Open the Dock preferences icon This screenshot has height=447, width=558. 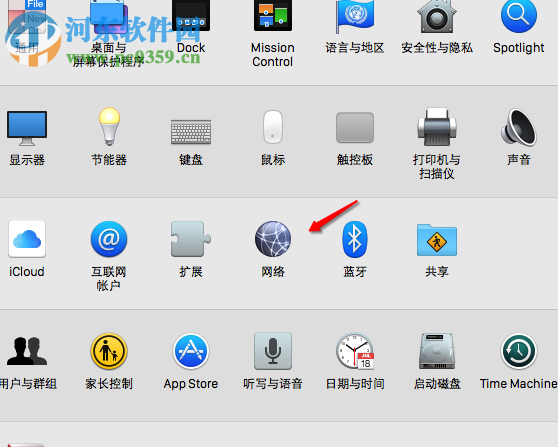click(191, 15)
